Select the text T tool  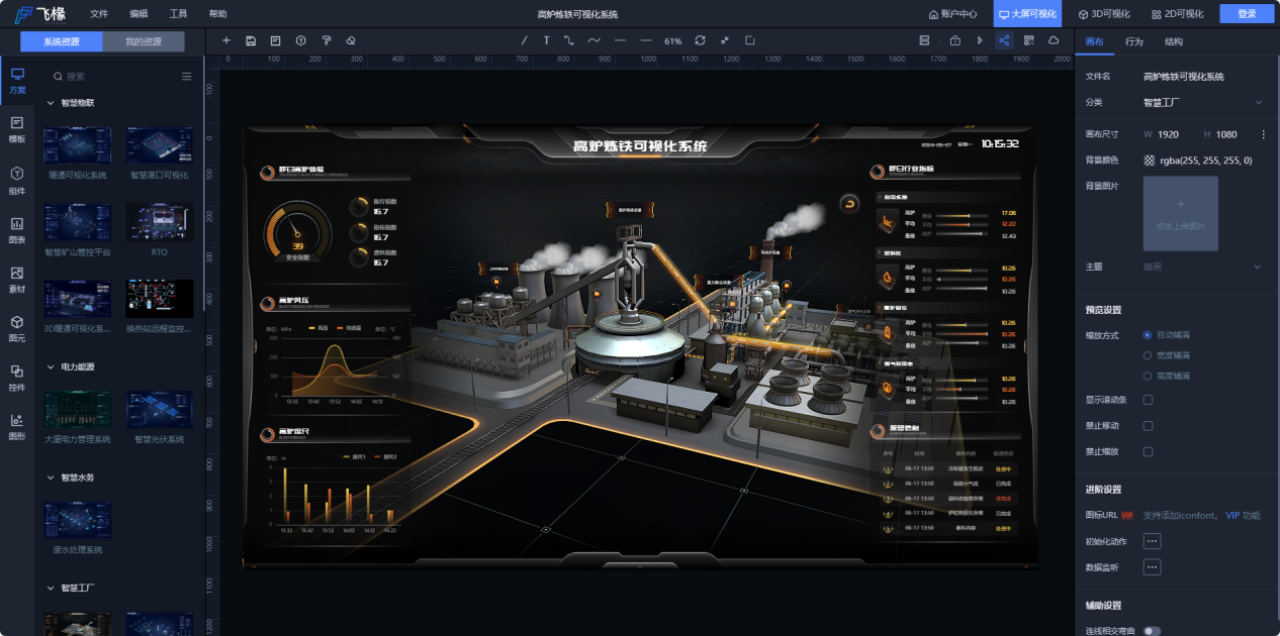[x=547, y=41]
